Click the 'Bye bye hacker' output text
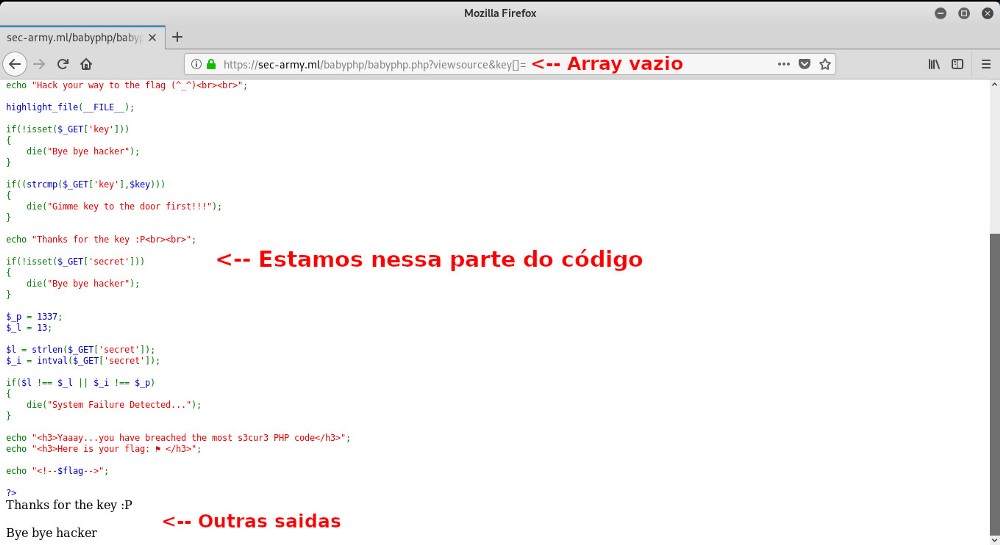Screen dimensions: 1000x545 (x=51, y=533)
